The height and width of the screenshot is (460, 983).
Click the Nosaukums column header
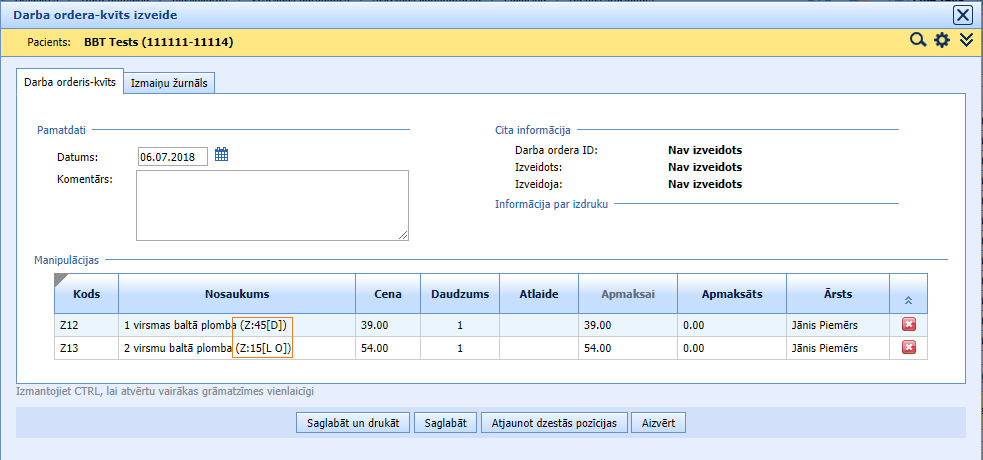237,294
